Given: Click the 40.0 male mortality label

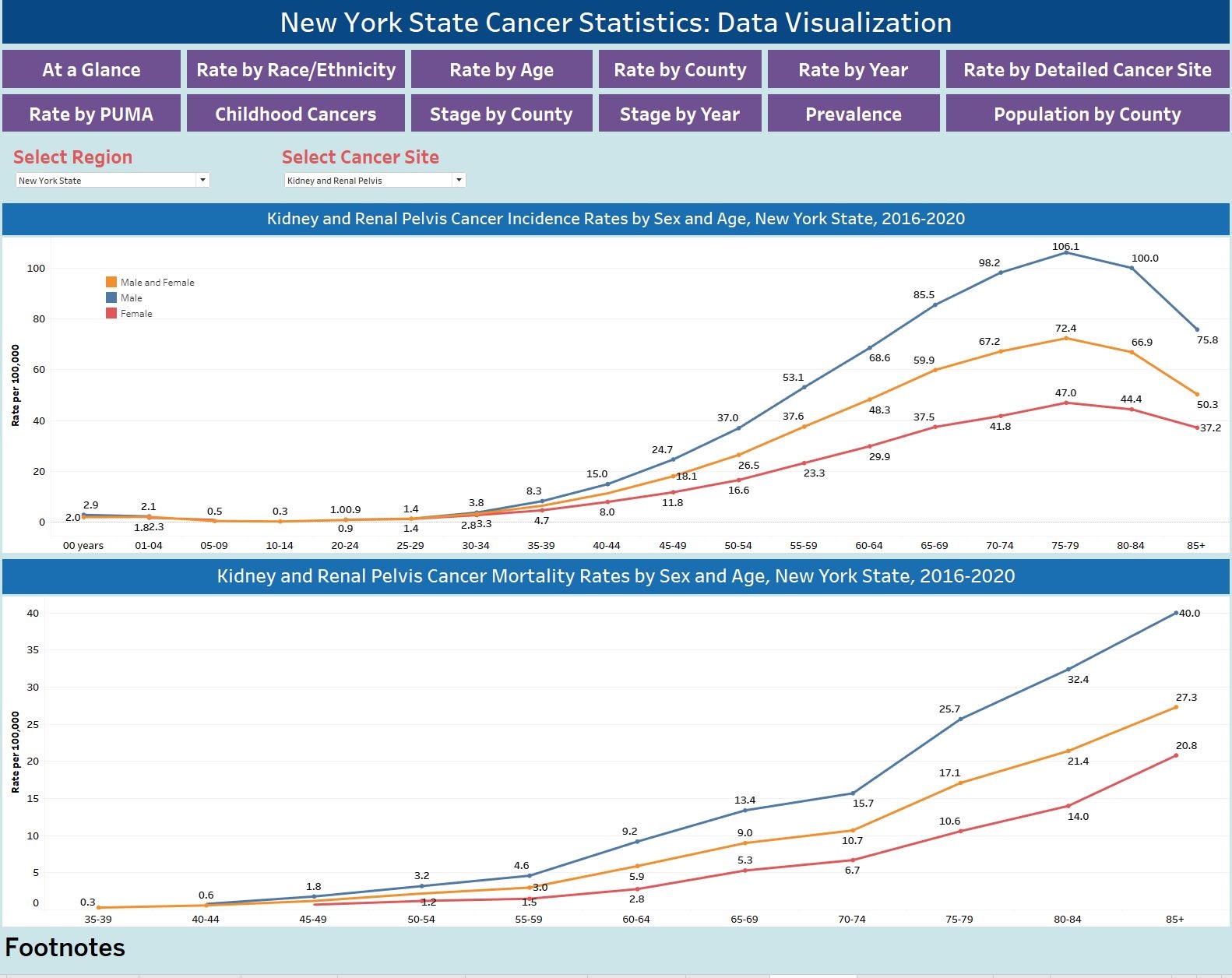Looking at the screenshot, I should [1189, 613].
